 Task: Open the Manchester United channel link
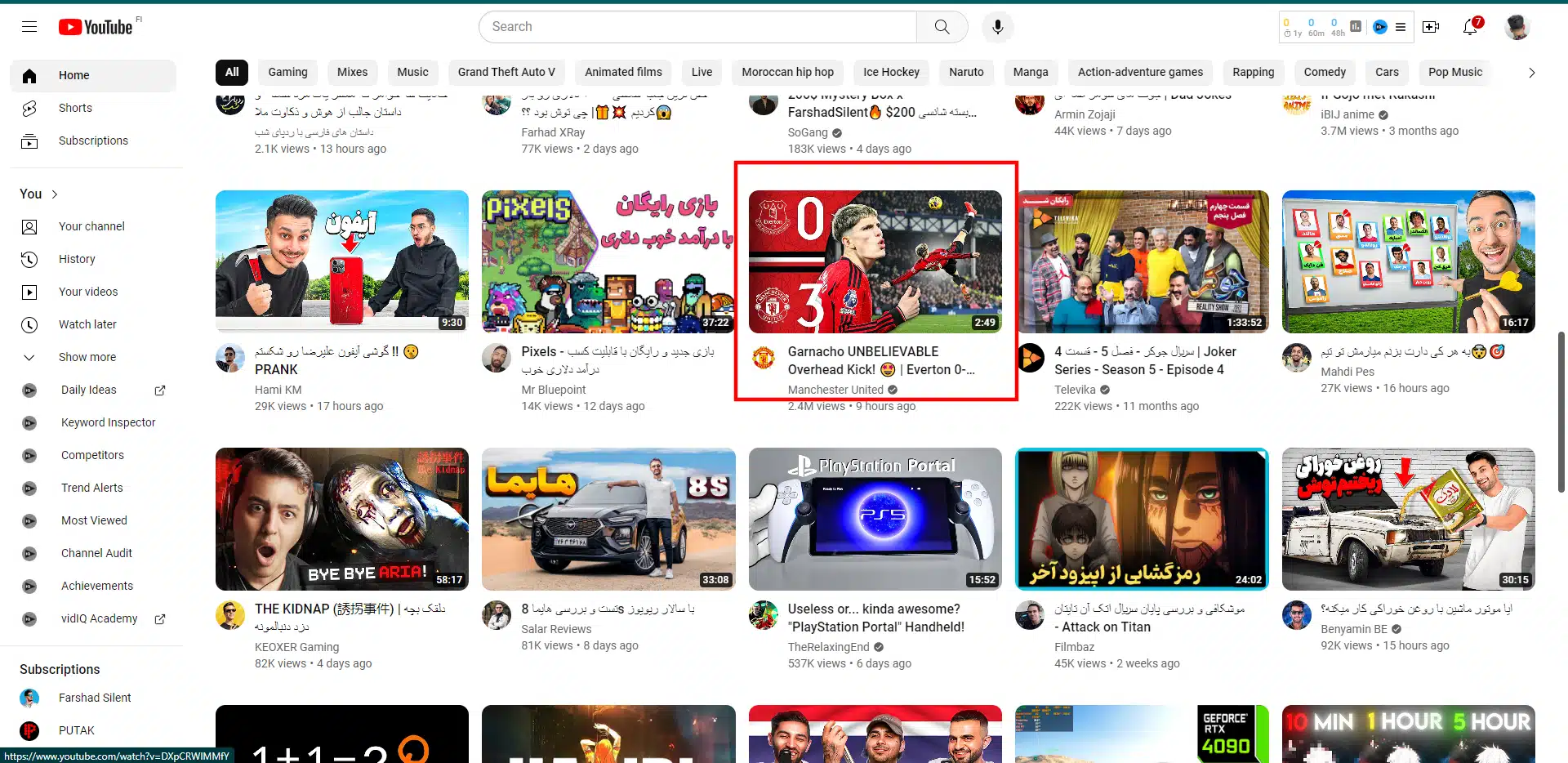coord(835,390)
